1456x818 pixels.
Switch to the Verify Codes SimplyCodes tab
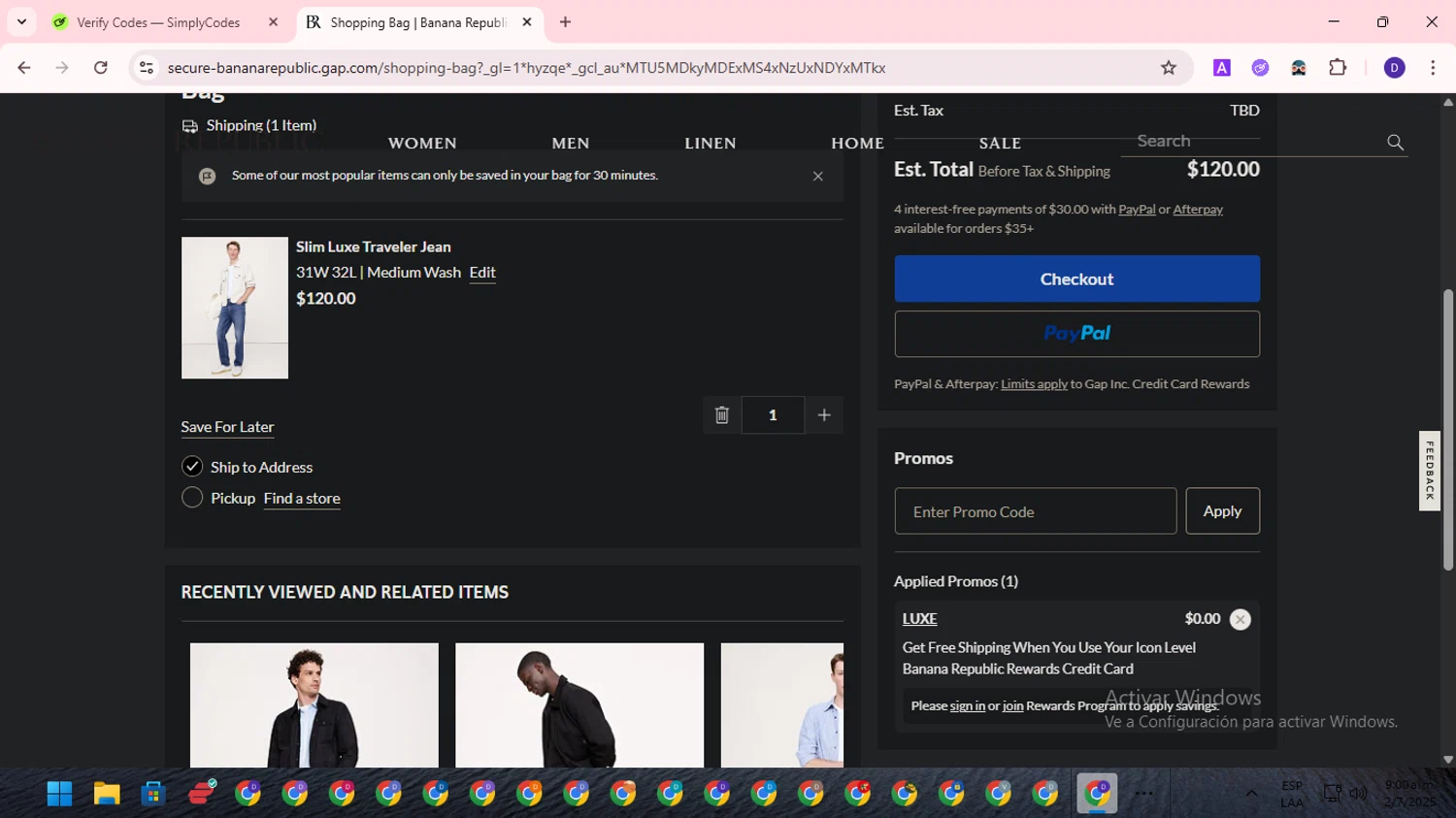point(157,21)
